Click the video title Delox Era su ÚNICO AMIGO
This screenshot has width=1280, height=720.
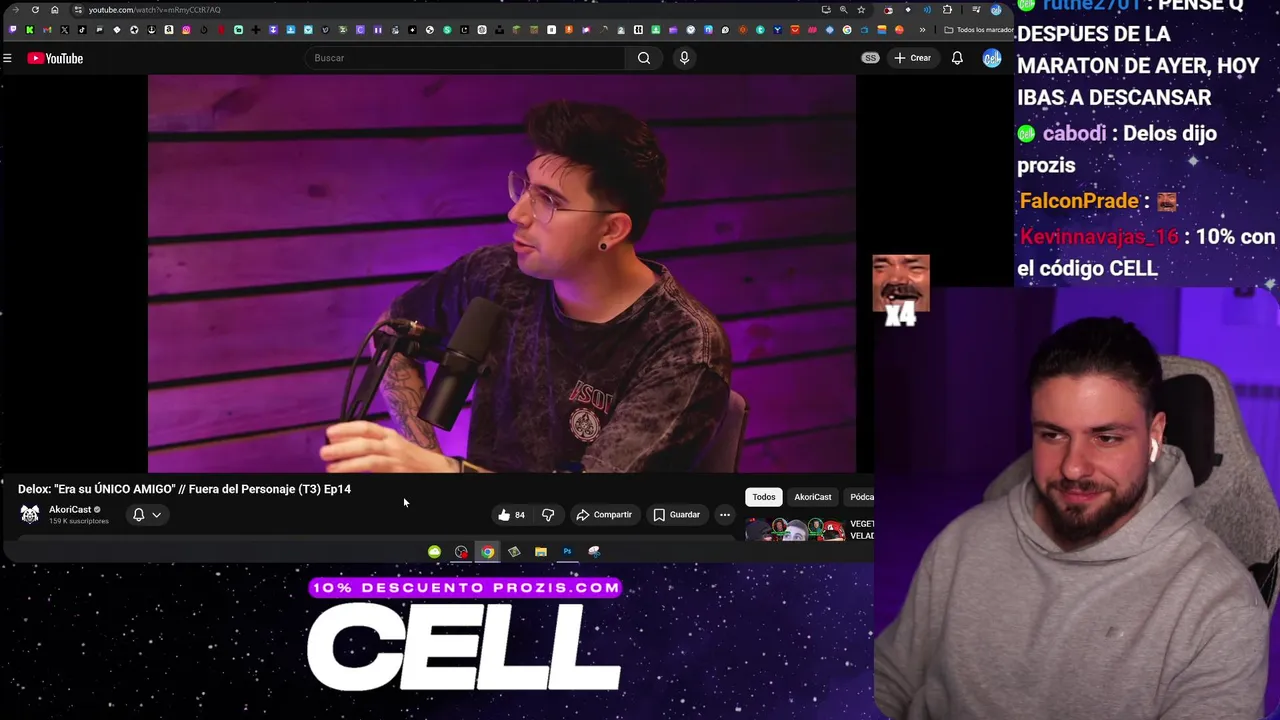tap(184, 489)
